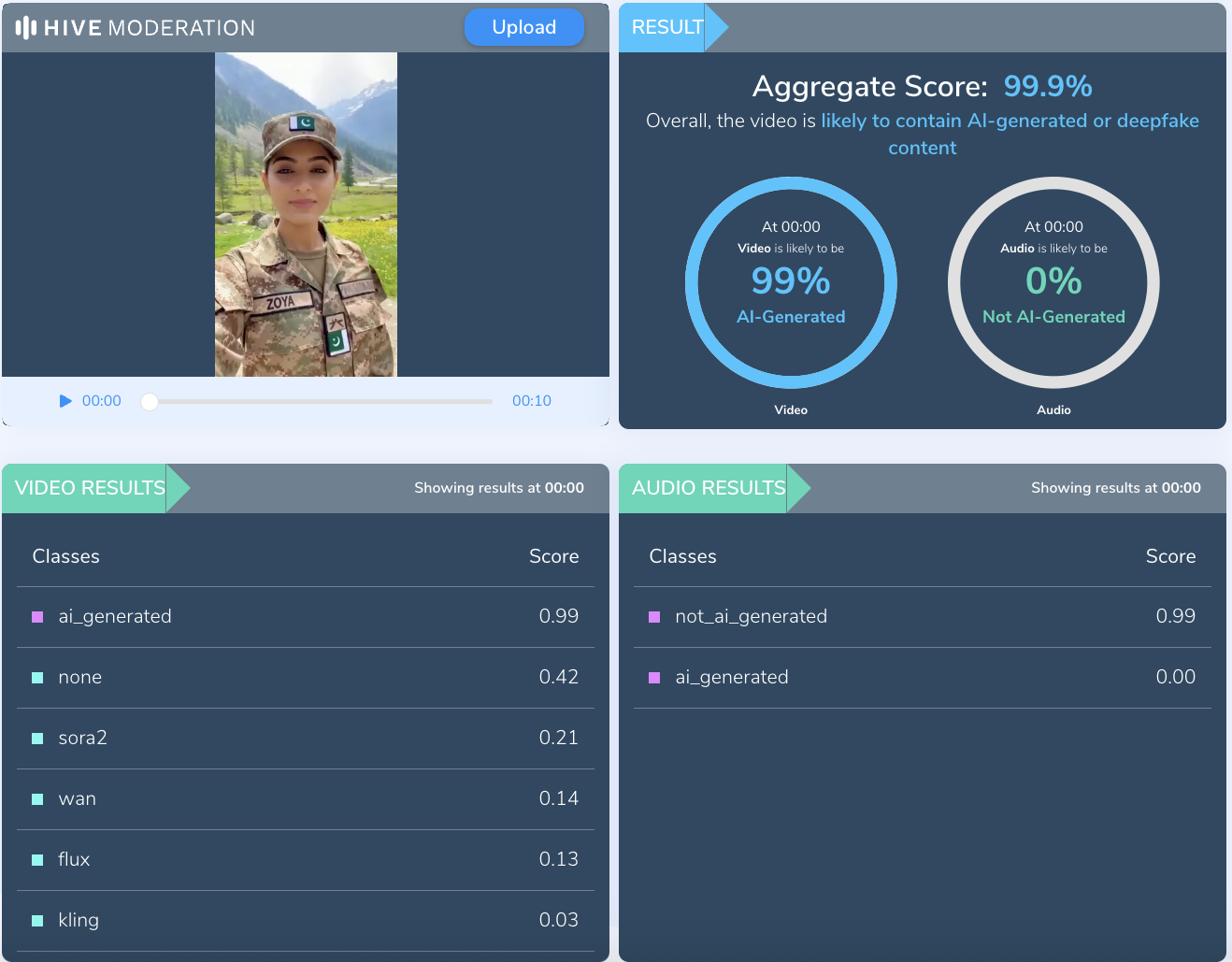Select the AUDIO RESULTS tab header

pos(709,488)
